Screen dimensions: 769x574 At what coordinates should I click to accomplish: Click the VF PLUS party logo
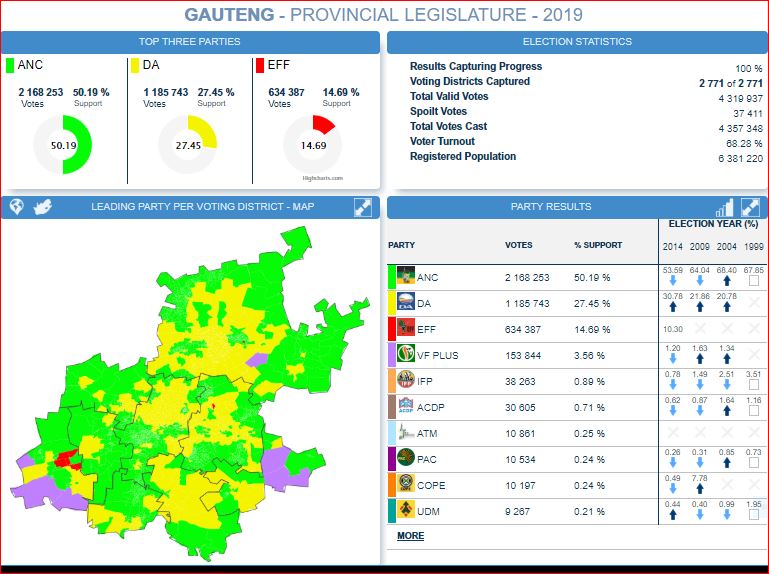tap(406, 355)
